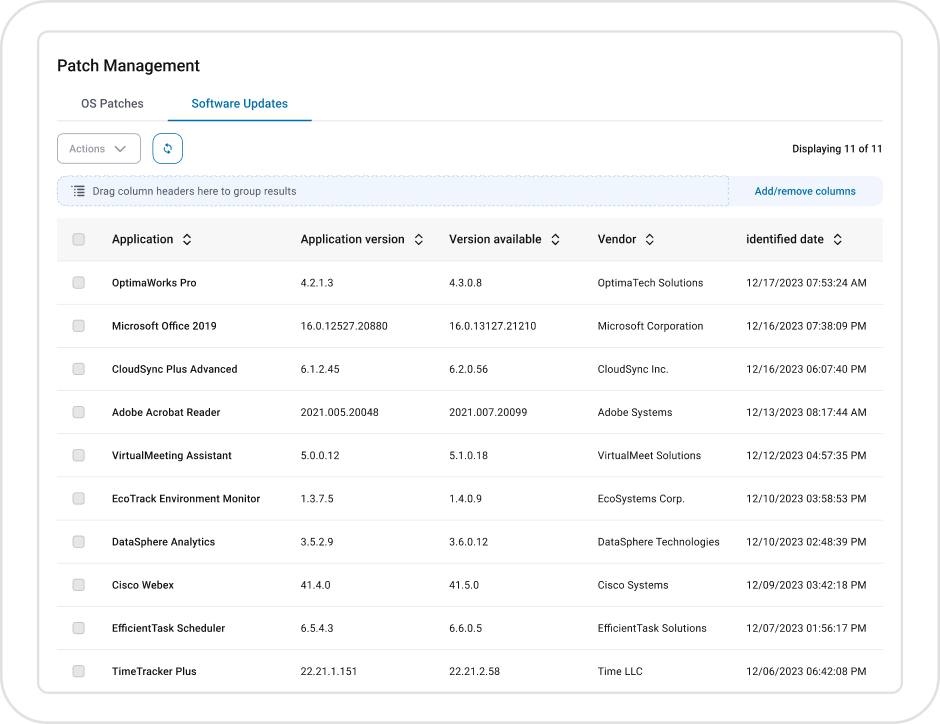Sort by Application version arrows
The width and height of the screenshot is (940, 724).
pos(418,240)
